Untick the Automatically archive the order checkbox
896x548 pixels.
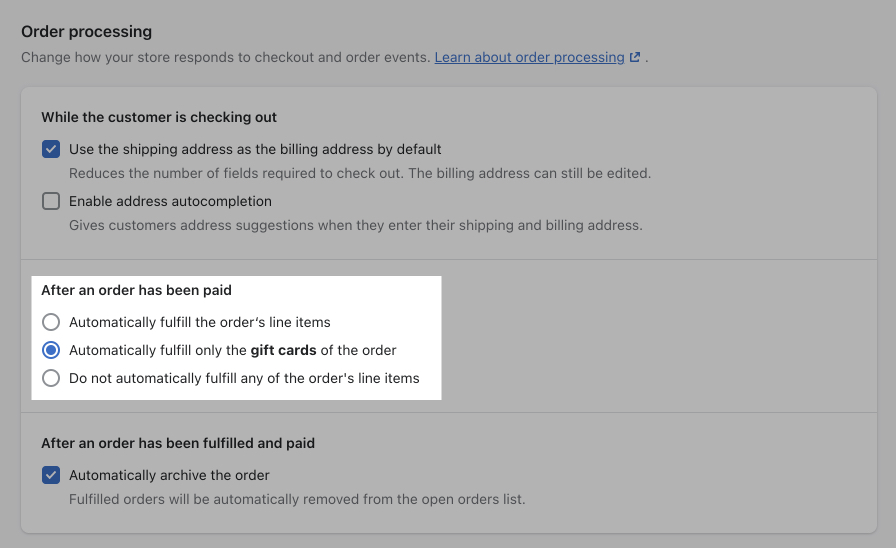[x=51, y=475]
